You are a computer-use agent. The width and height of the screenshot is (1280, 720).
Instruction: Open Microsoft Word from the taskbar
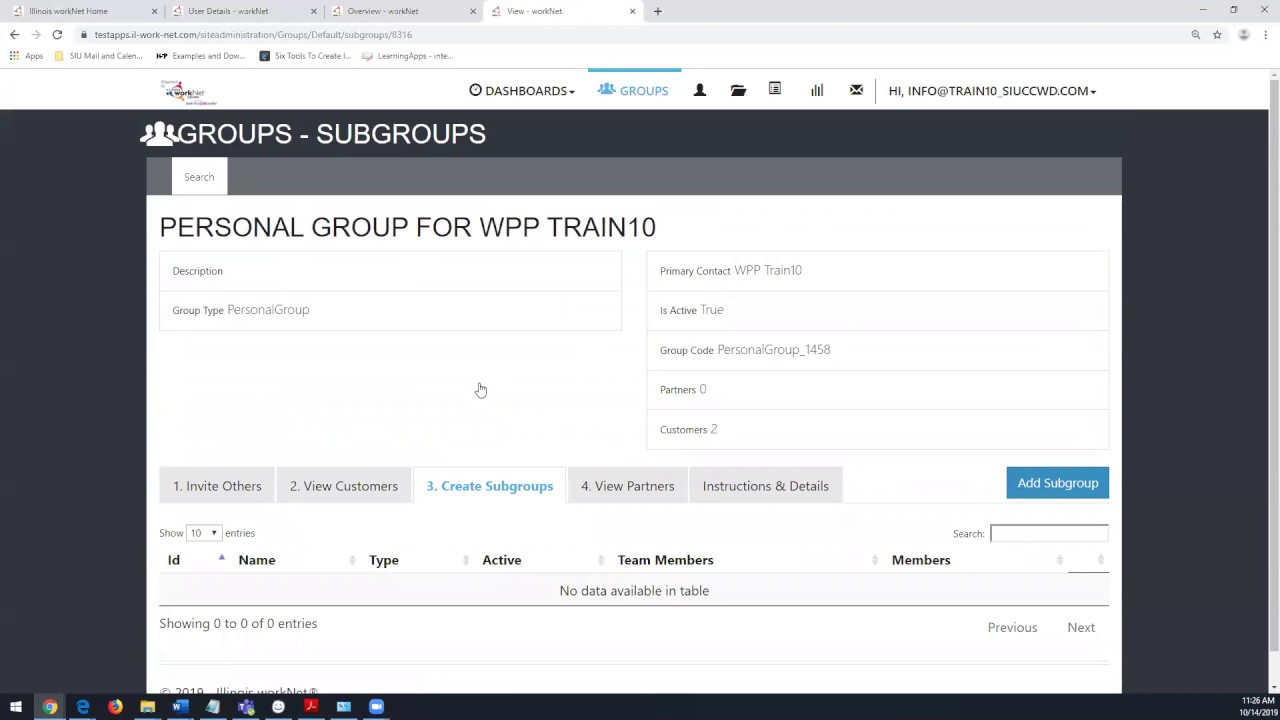[180, 707]
